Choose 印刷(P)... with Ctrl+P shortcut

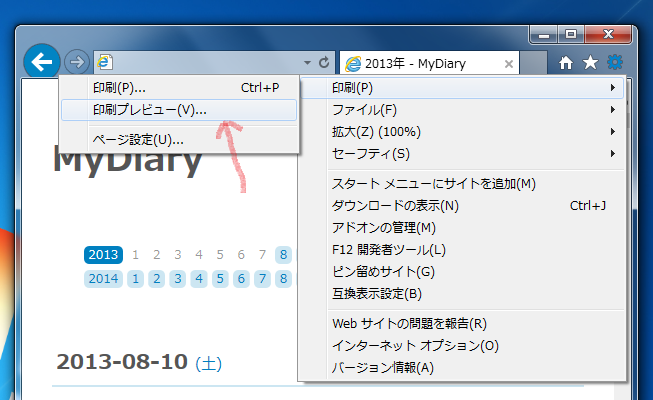point(119,88)
